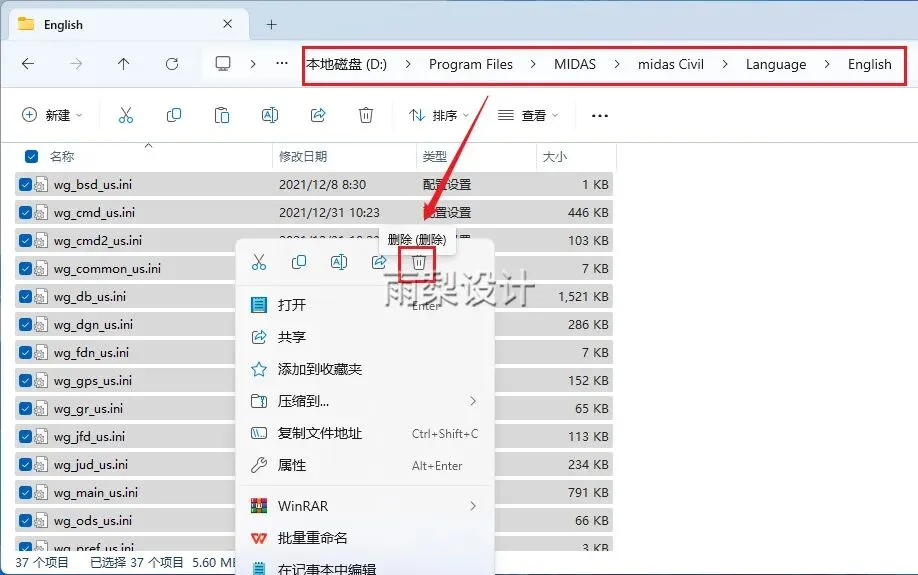The height and width of the screenshot is (575, 918).
Task: Click MIDAS in the address path
Action: 575,64
